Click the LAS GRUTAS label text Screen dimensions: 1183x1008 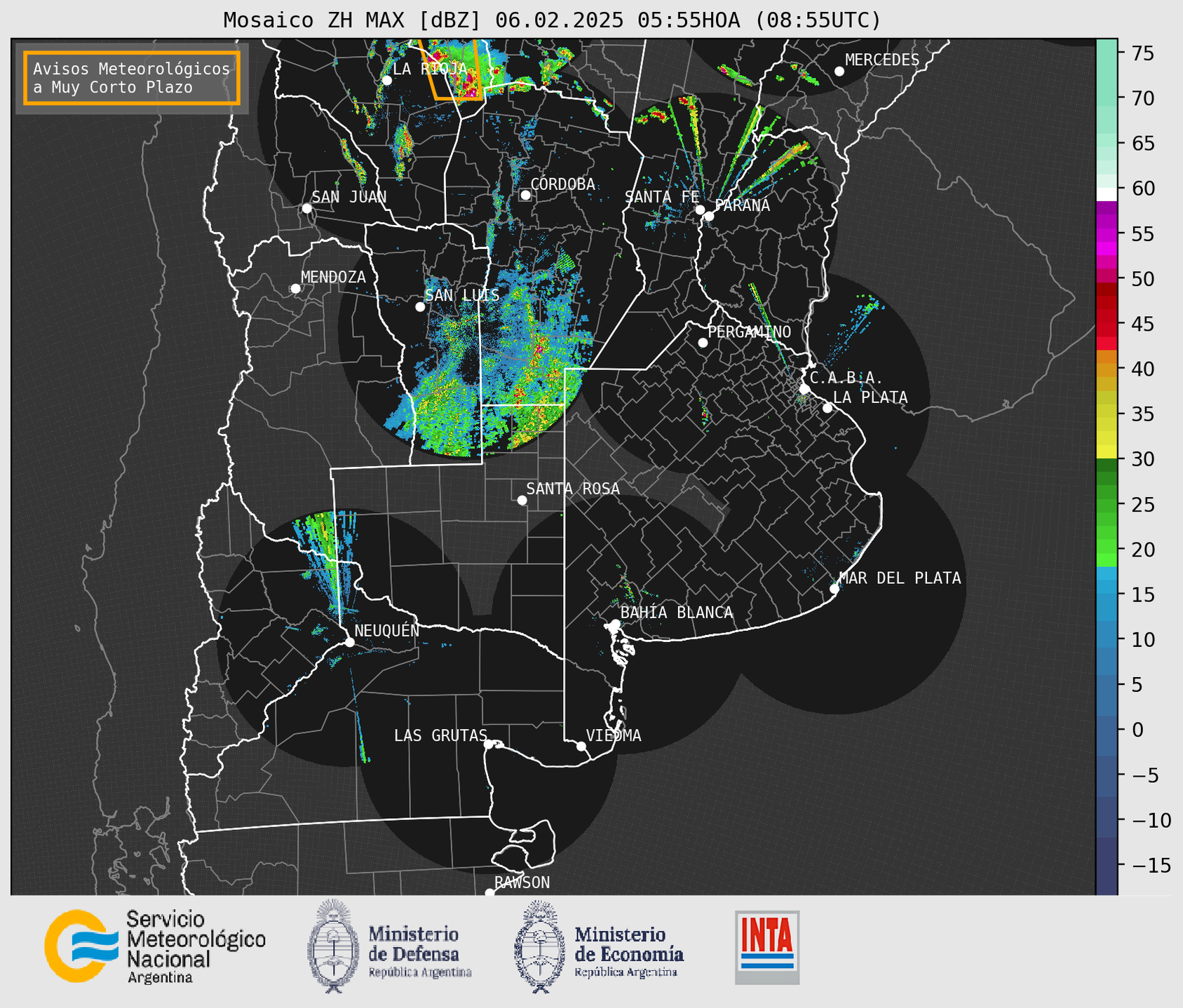(x=440, y=735)
